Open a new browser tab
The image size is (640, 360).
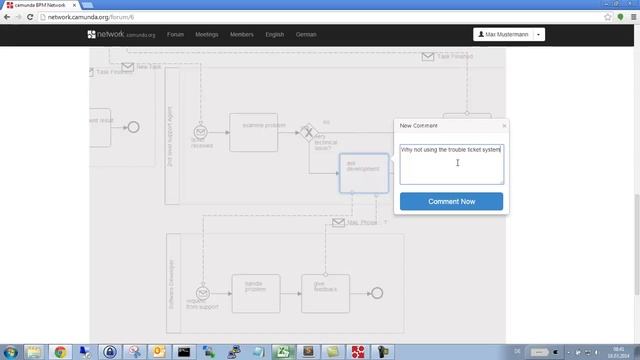(x=87, y=5)
